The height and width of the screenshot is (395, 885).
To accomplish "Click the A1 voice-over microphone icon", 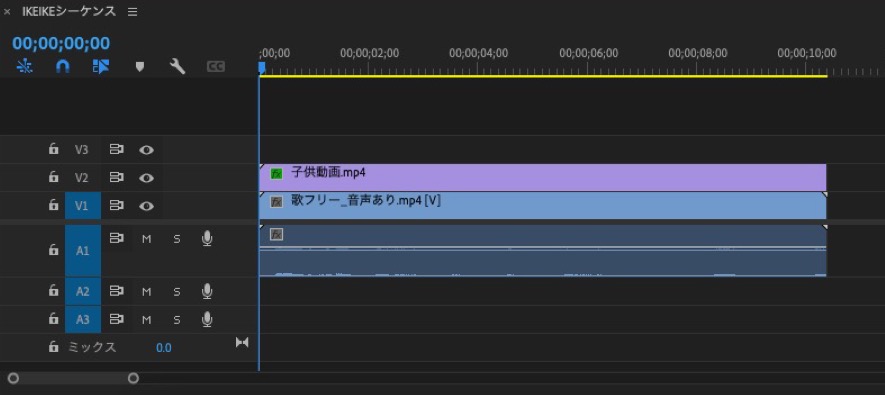I will click(x=207, y=239).
